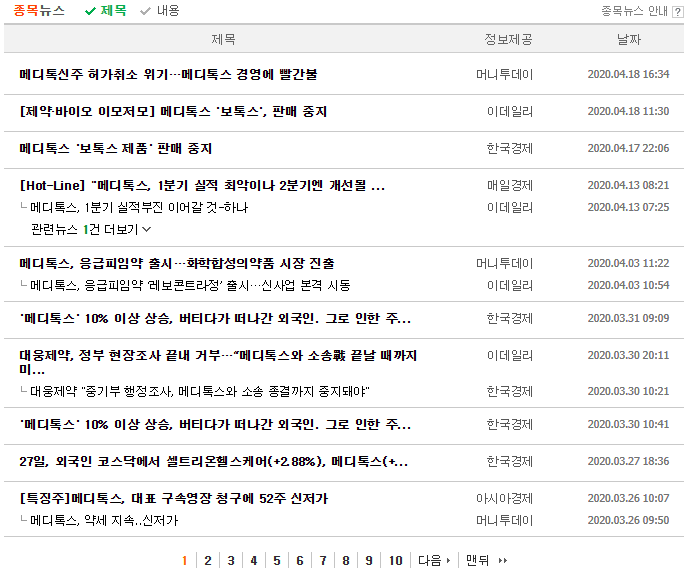Open the 10% 이상 상승 article dated 2020.03.30
The width and height of the screenshot is (686, 570).
point(215,424)
